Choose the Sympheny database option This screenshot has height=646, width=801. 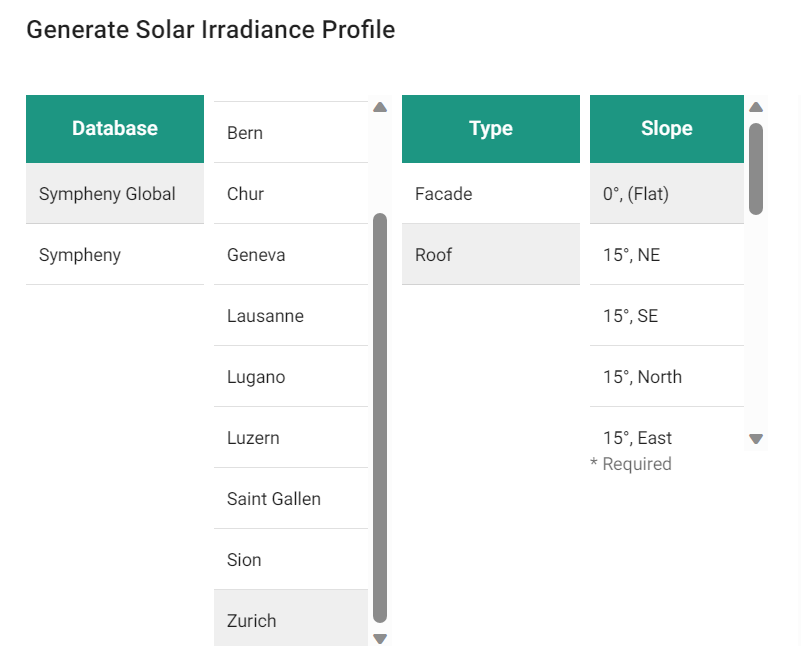115,255
